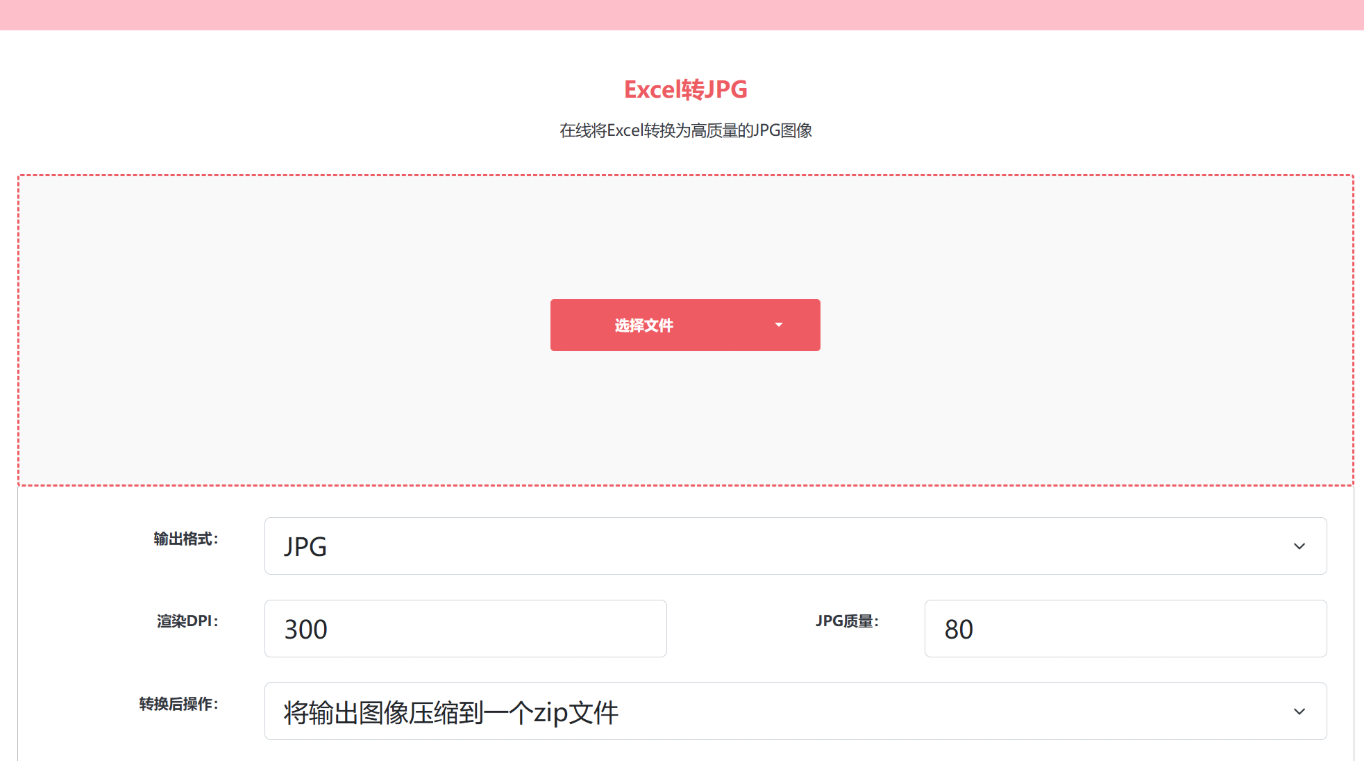Click the chevron icon on the 输出格式 selector
The height and width of the screenshot is (761, 1364).
tap(1298, 545)
